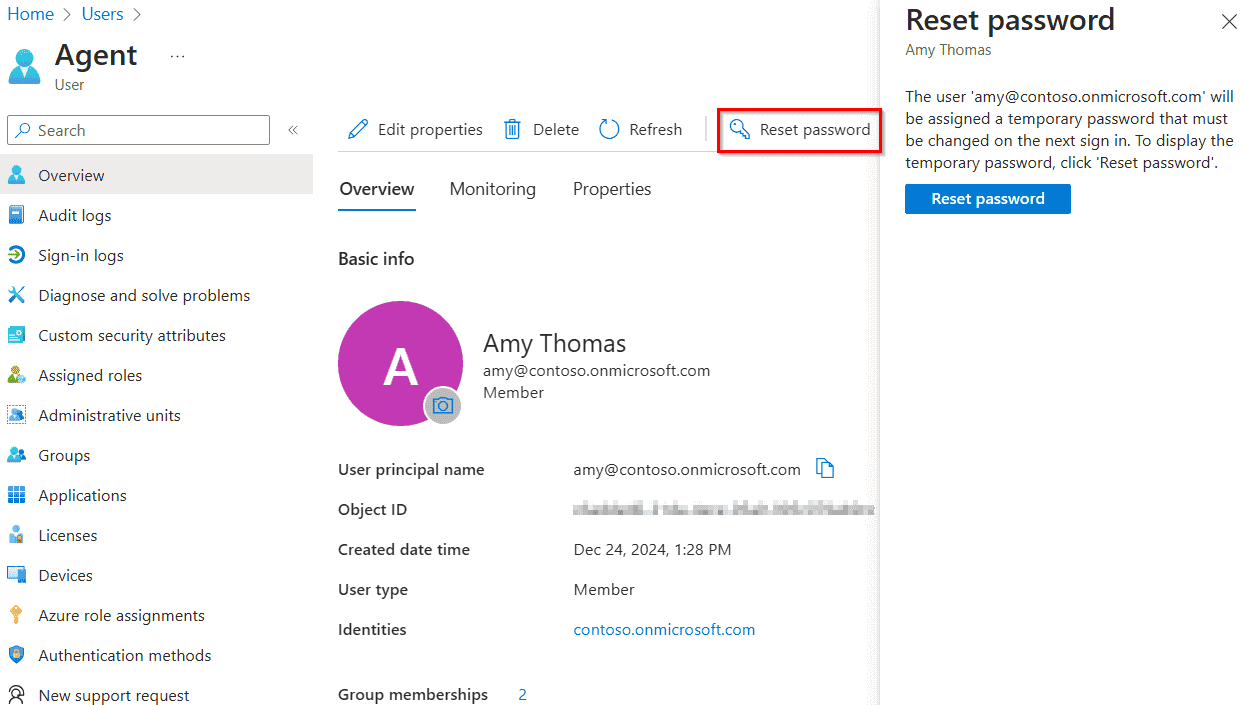Click the Refresh icon in the toolbar

click(x=609, y=129)
